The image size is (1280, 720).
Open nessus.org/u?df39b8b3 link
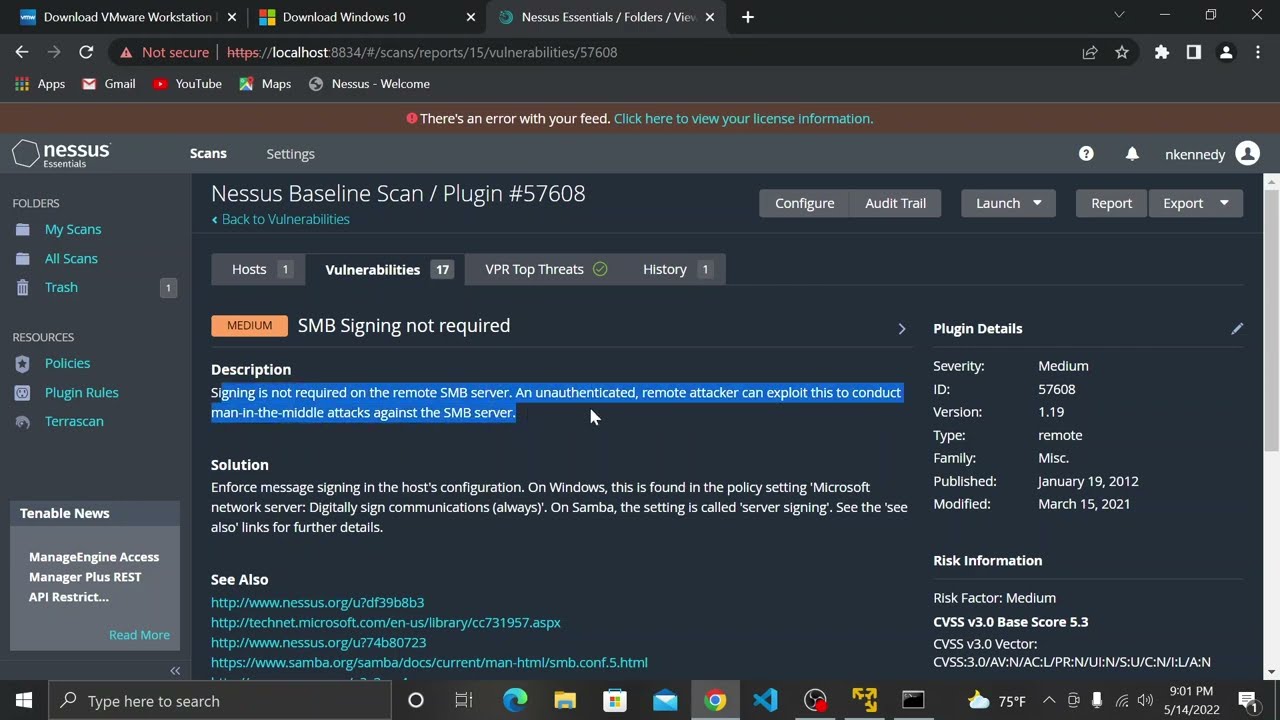317,602
